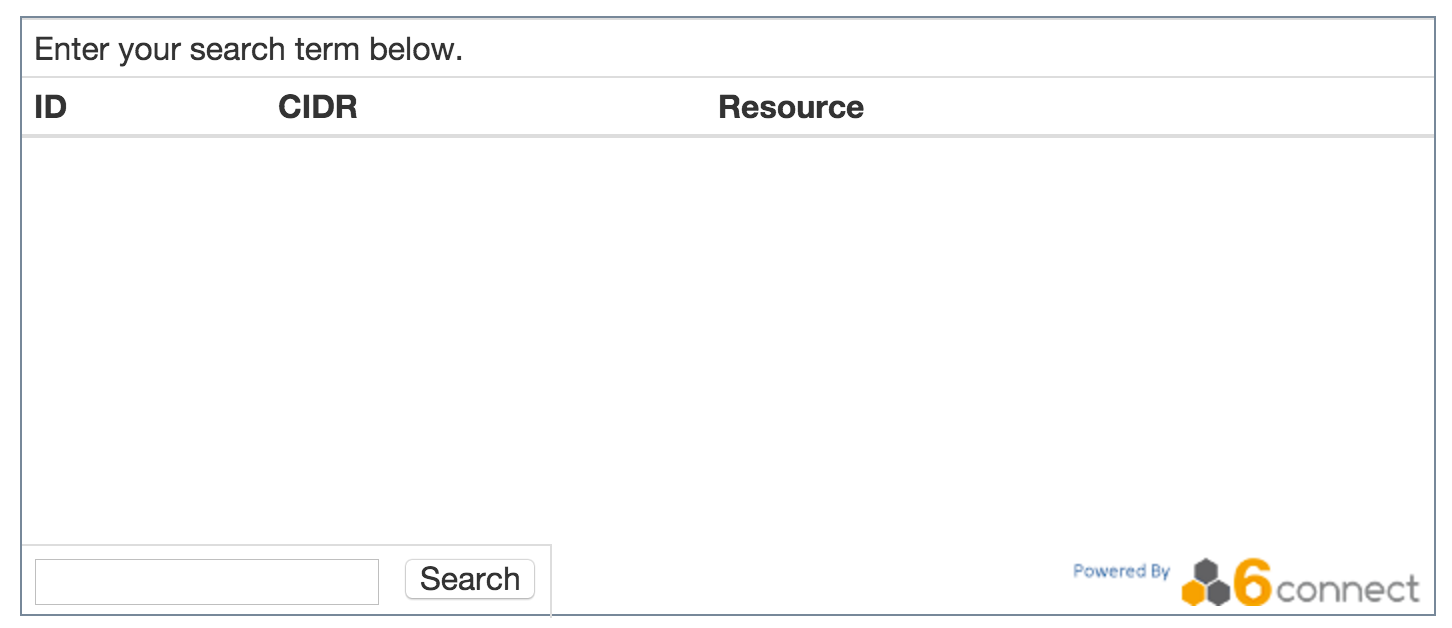
Task: Click the top gray hexagon logo icon
Action: (x=1206, y=571)
